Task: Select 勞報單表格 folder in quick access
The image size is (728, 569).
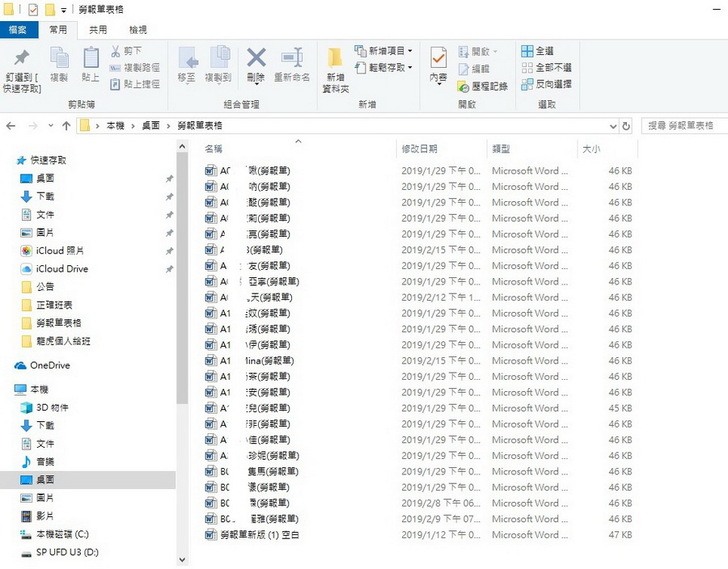Action: tap(51, 323)
